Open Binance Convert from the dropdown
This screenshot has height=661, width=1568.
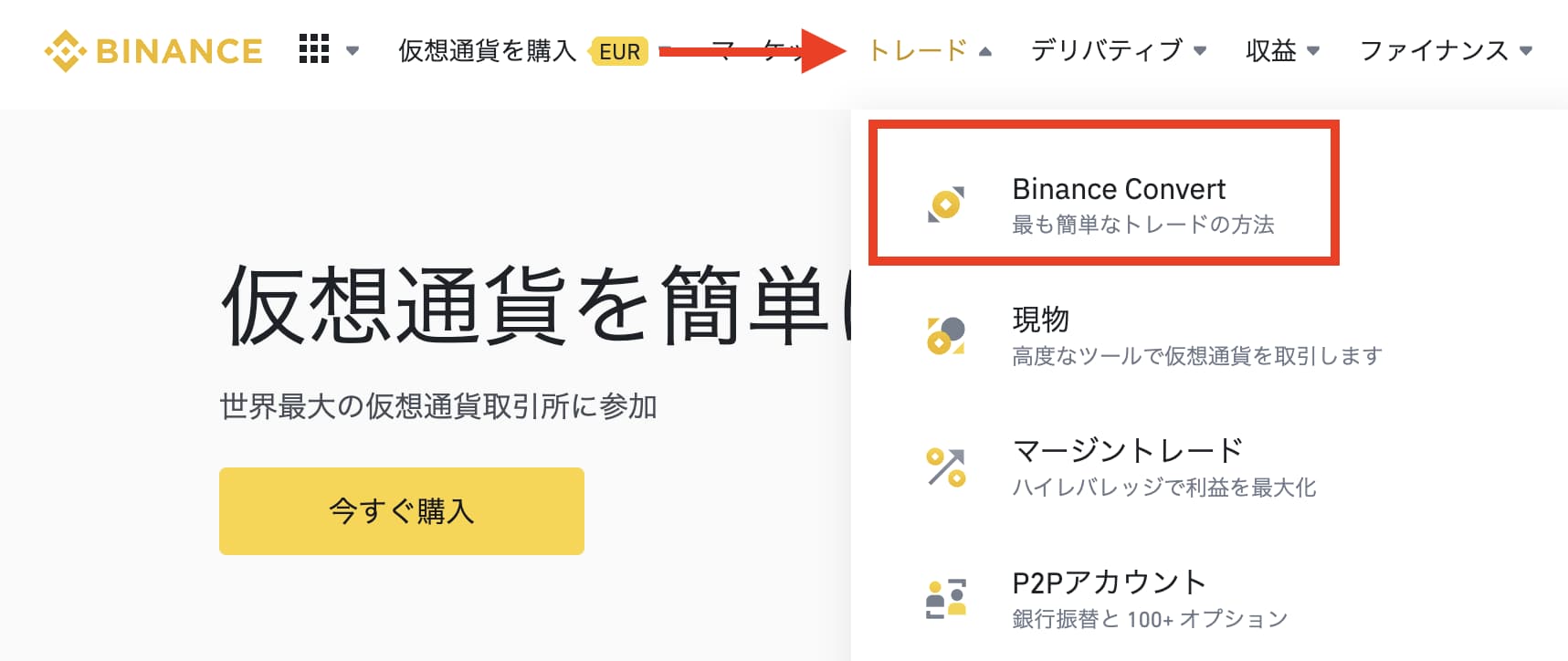point(1119,189)
